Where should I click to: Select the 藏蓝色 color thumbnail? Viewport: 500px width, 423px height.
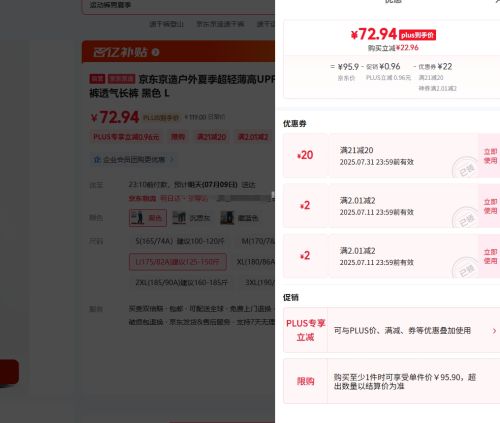239,218
